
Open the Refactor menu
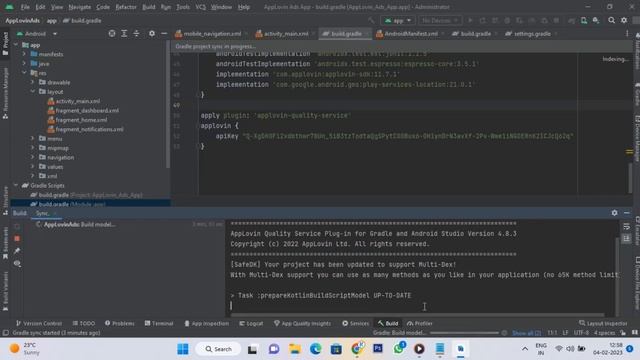126,7
